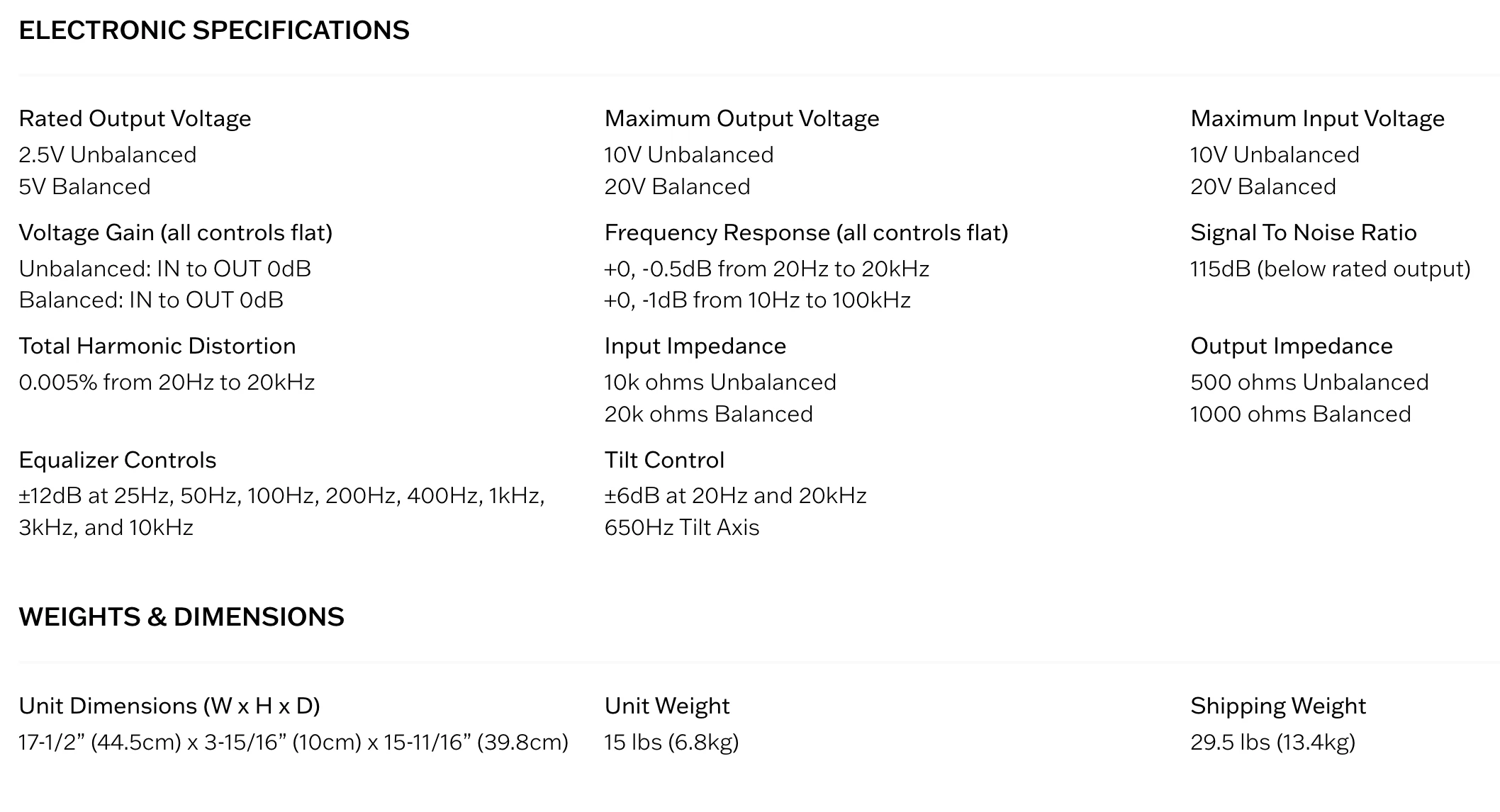Image resolution: width=1500 pixels, height=812 pixels.
Task: Click the Input Impedance label
Action: click(x=695, y=346)
